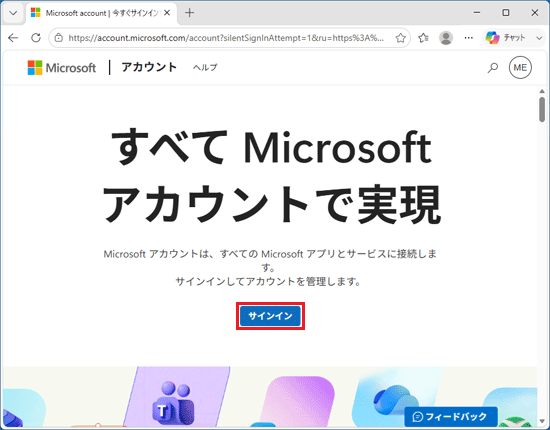Minimize the browser window
This screenshot has height=430, width=550.
coord(477,13)
